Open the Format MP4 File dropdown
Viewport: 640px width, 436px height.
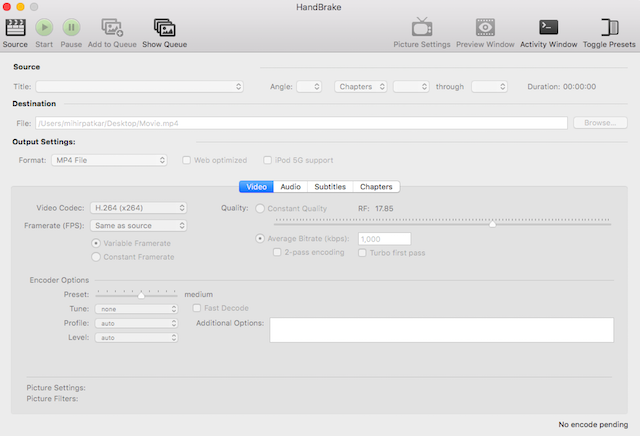pos(109,160)
